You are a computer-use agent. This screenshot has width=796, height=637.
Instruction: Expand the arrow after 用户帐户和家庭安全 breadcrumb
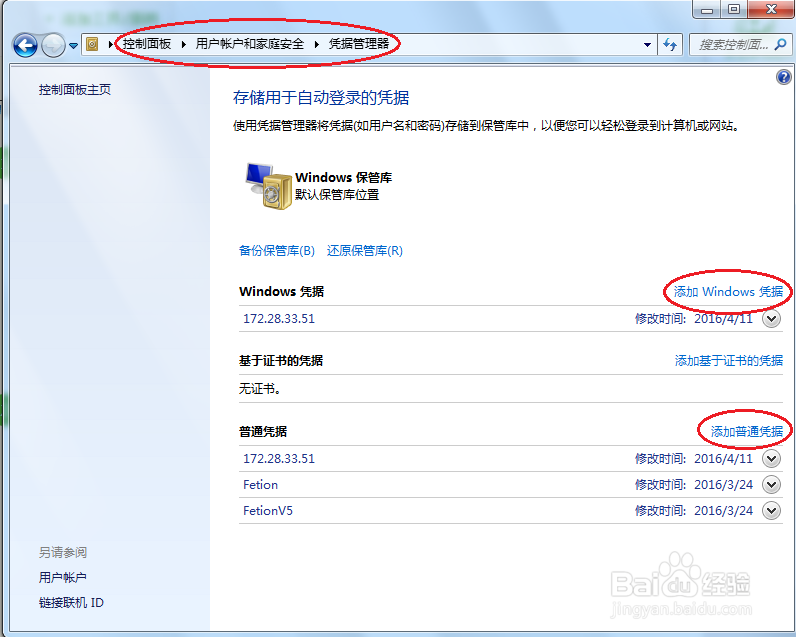[x=316, y=45]
